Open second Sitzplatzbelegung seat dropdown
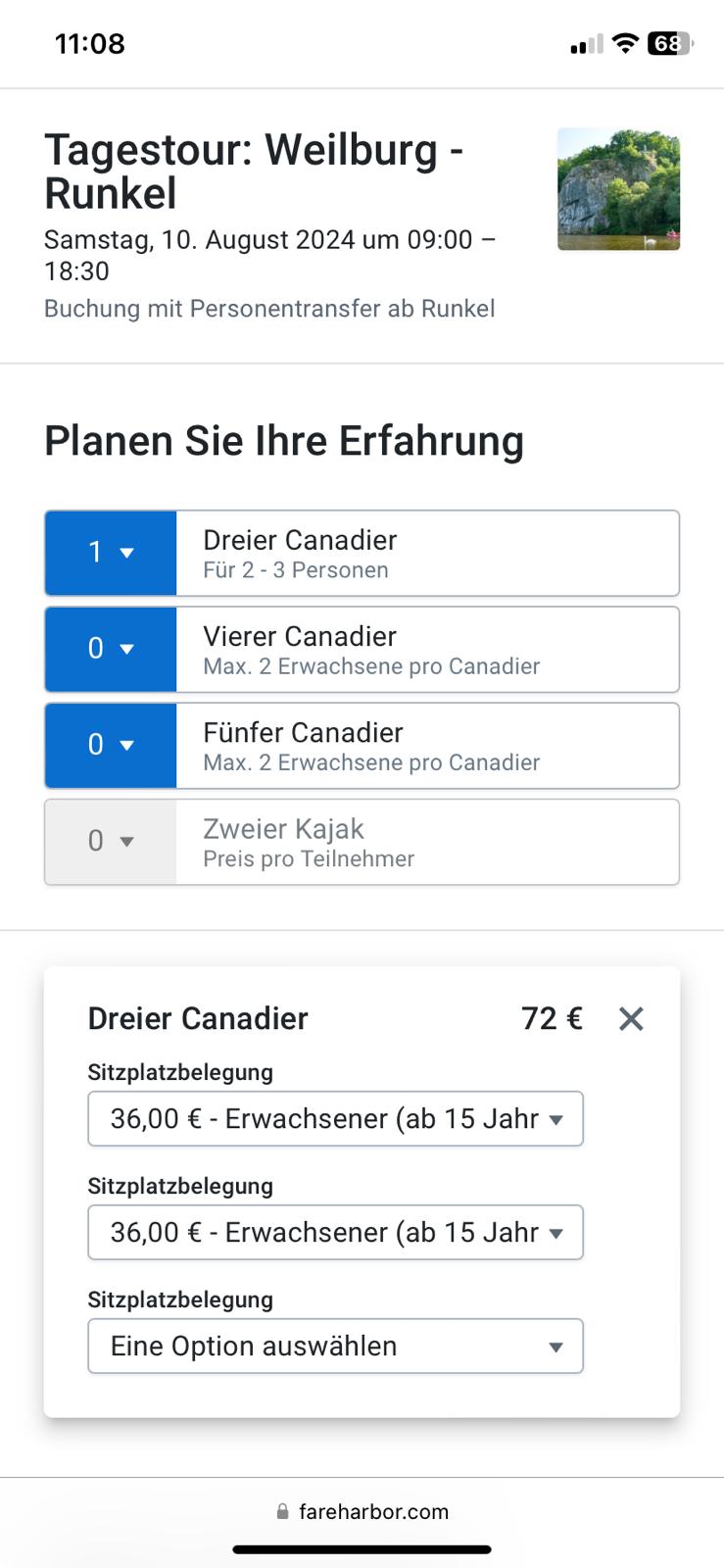This screenshot has width=724, height=1568. tap(335, 1232)
